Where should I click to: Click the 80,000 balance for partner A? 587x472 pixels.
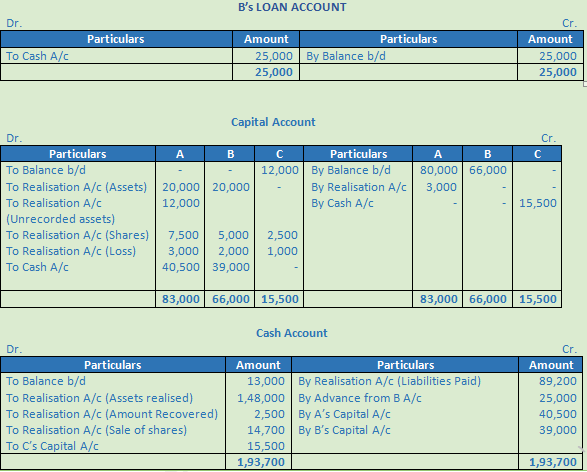point(438,170)
